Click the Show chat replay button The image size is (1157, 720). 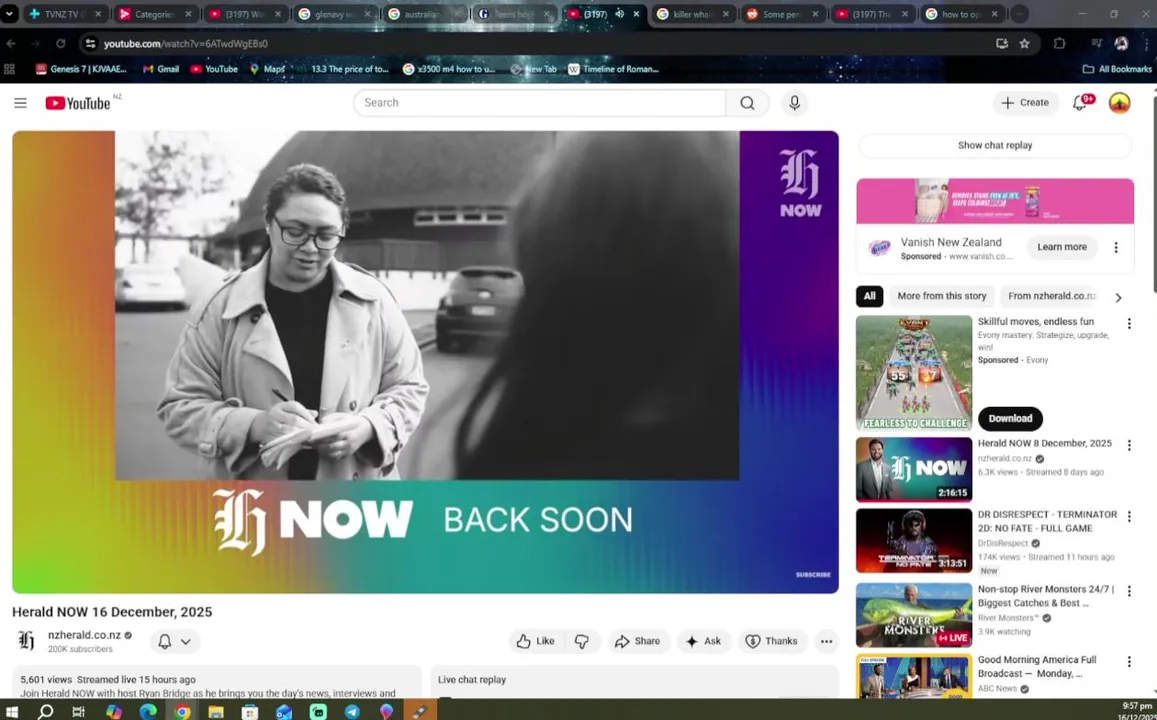995,145
